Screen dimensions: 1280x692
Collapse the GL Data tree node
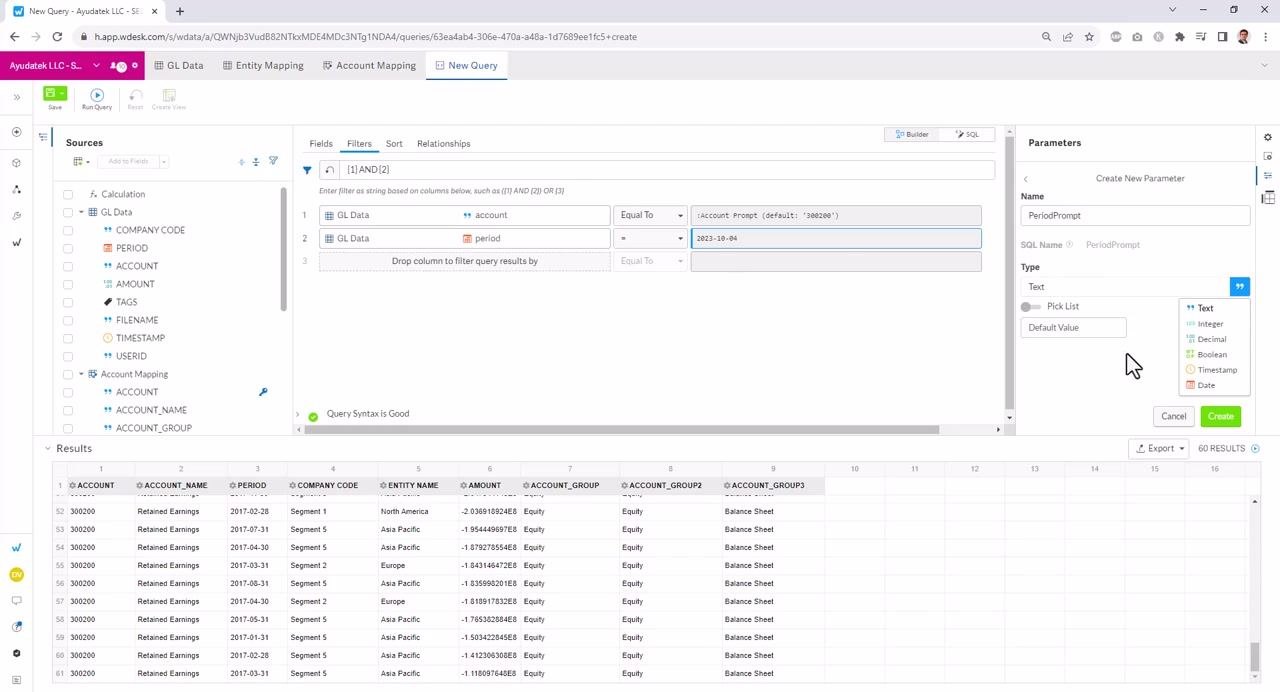81,212
